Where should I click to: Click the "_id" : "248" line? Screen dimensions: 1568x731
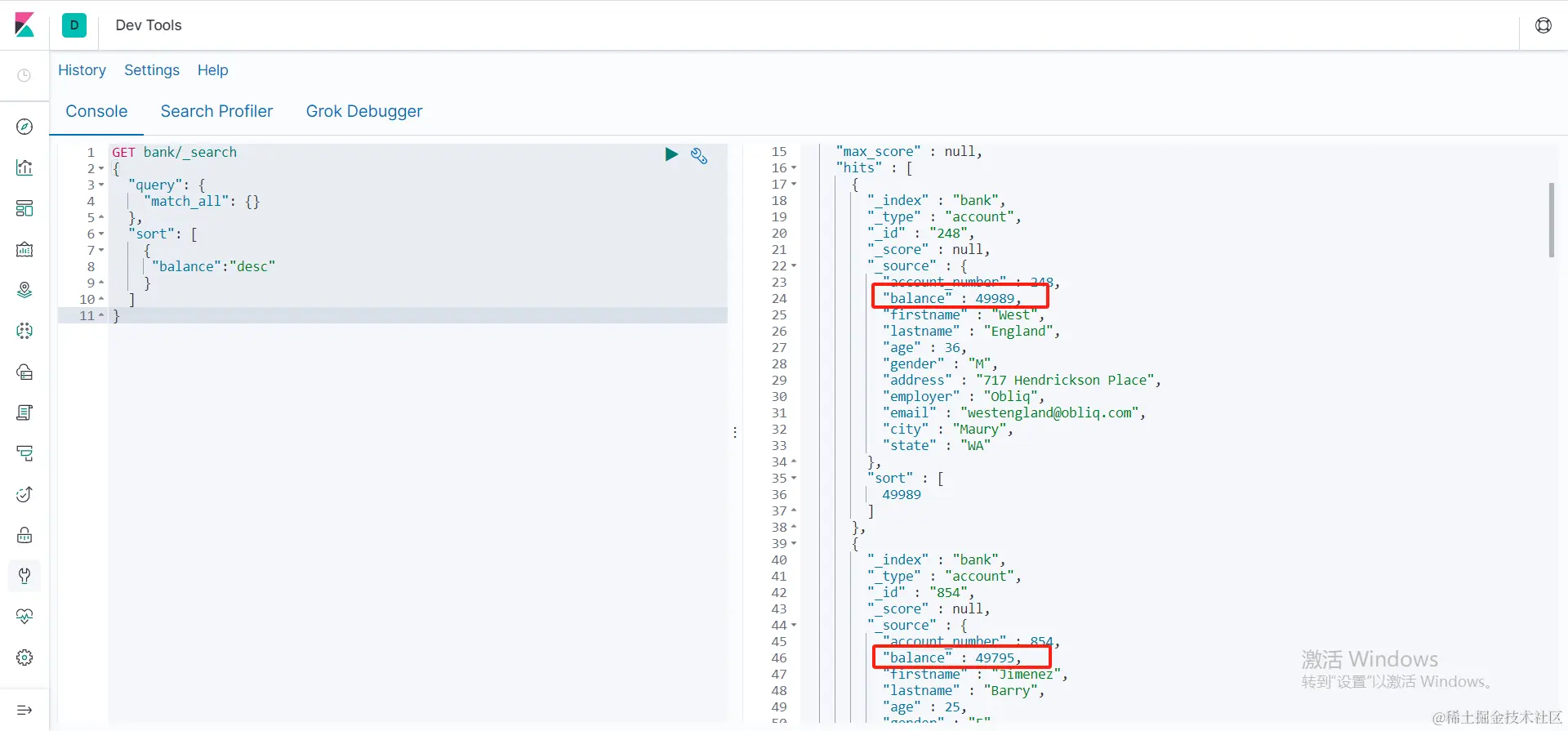pyautogui.click(x=920, y=234)
